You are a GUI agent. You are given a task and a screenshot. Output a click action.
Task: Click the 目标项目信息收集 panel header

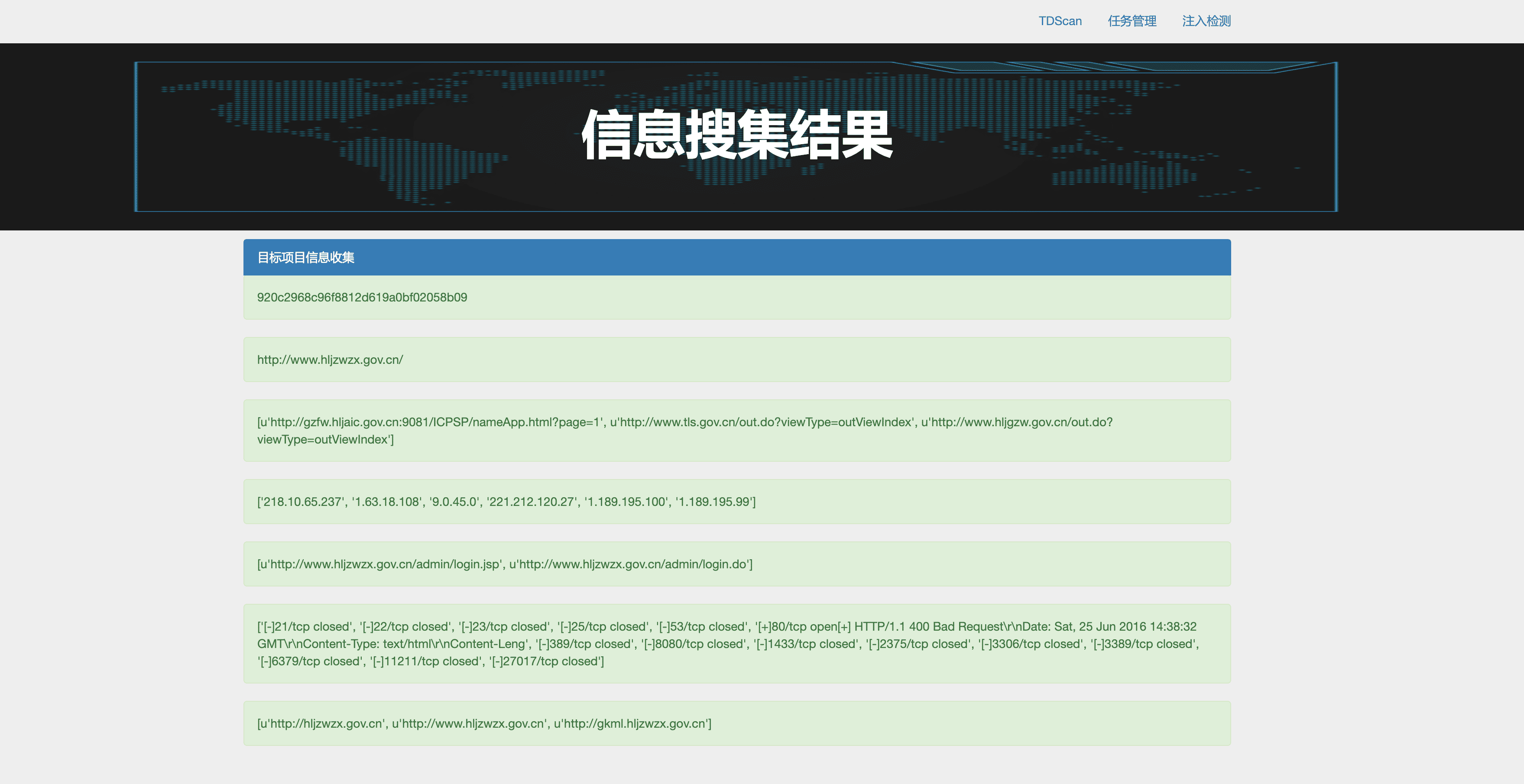(305, 257)
